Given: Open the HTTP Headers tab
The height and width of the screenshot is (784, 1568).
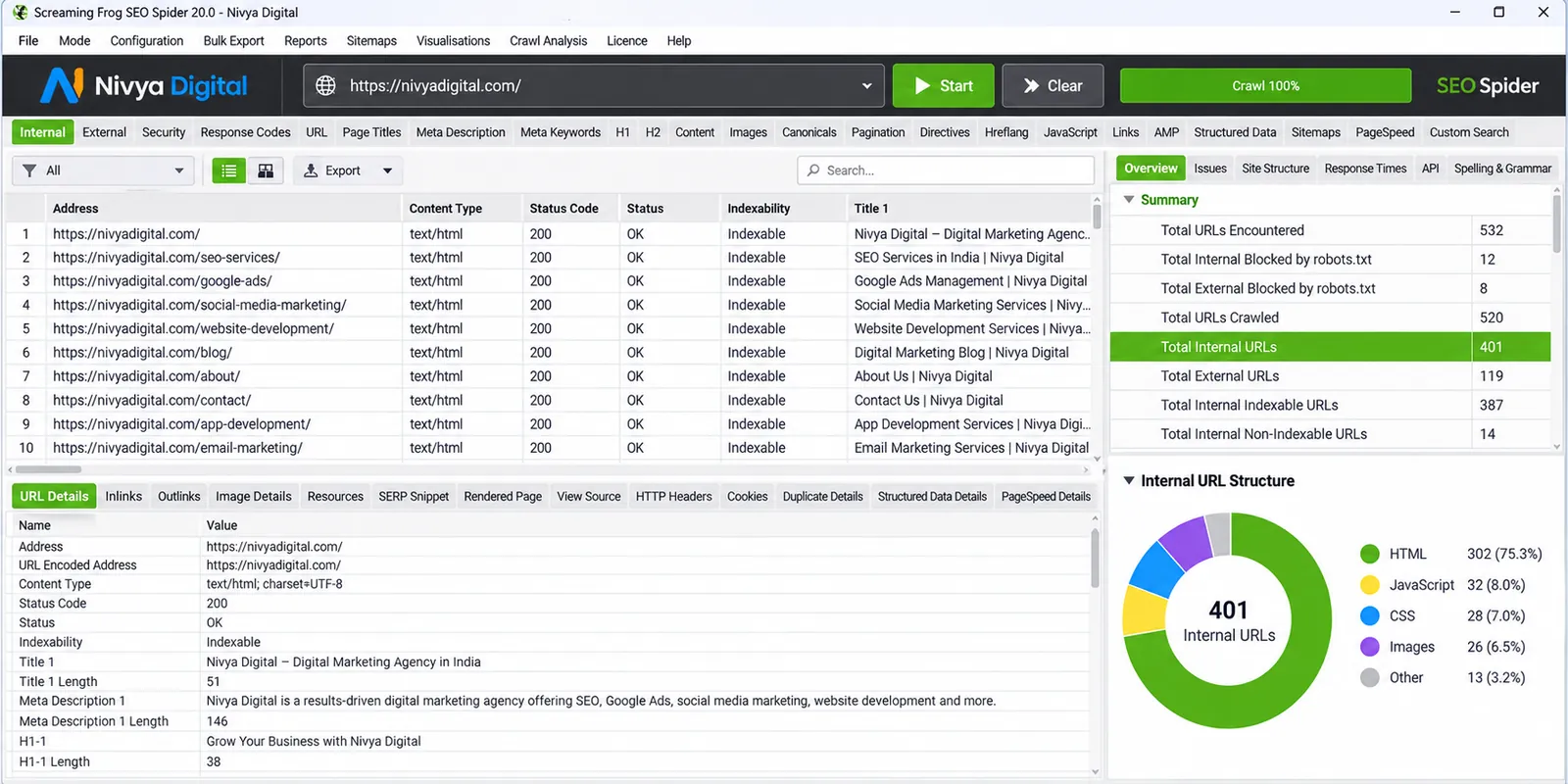Looking at the screenshot, I should [673, 497].
